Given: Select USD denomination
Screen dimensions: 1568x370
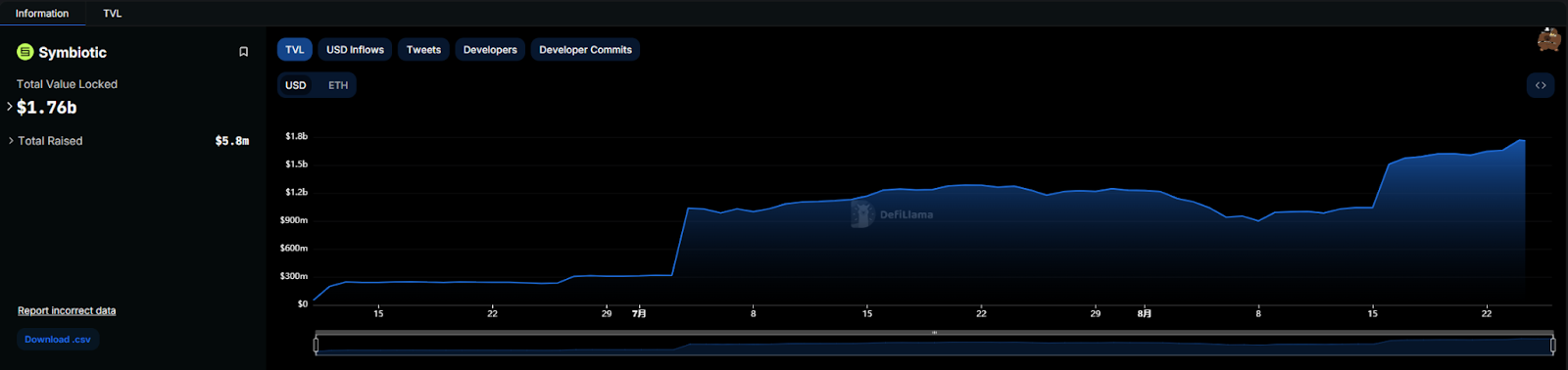Looking at the screenshot, I should pos(296,85).
